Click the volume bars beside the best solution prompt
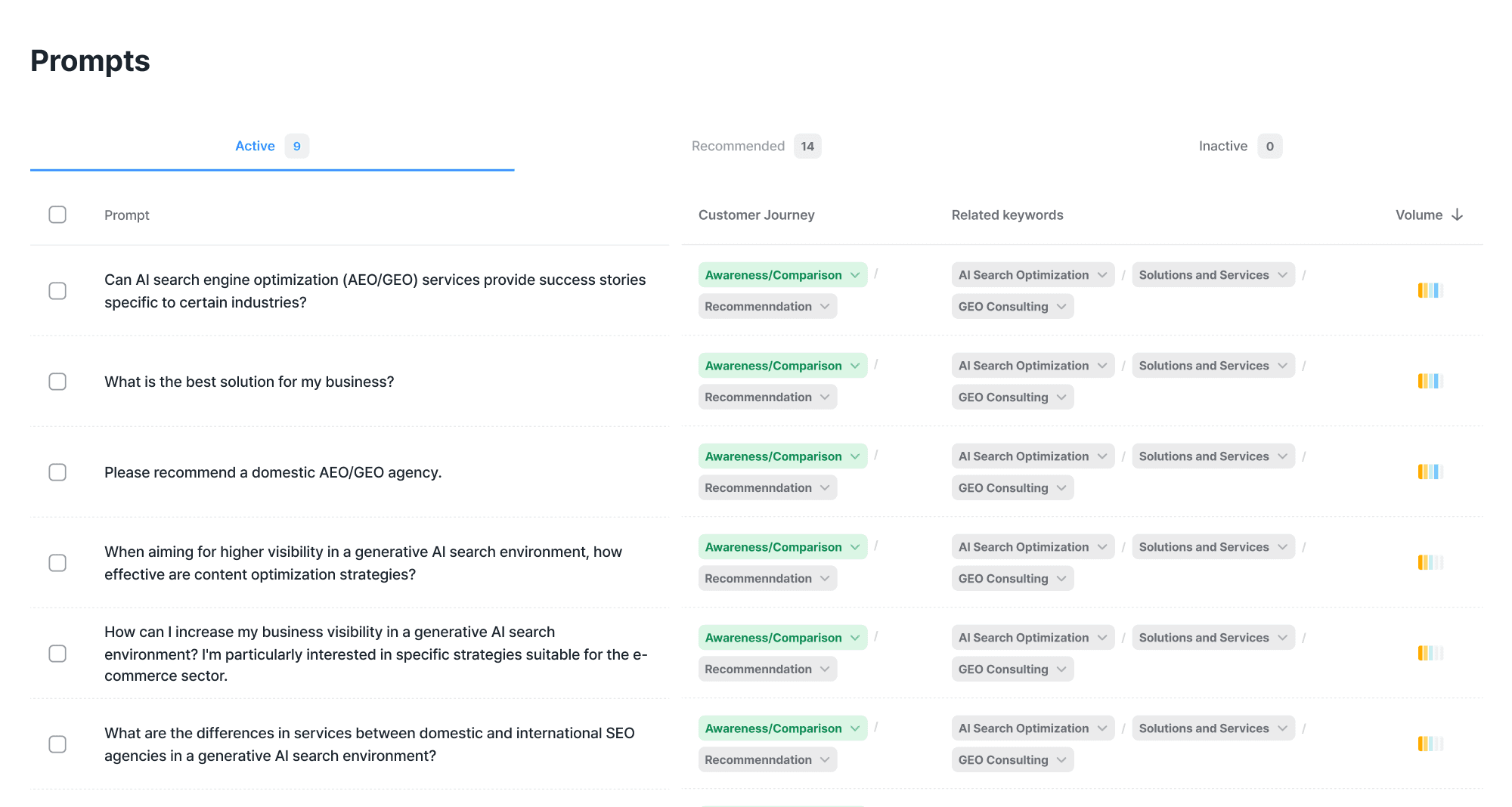This screenshot has width=1512, height=807. pyautogui.click(x=1430, y=381)
